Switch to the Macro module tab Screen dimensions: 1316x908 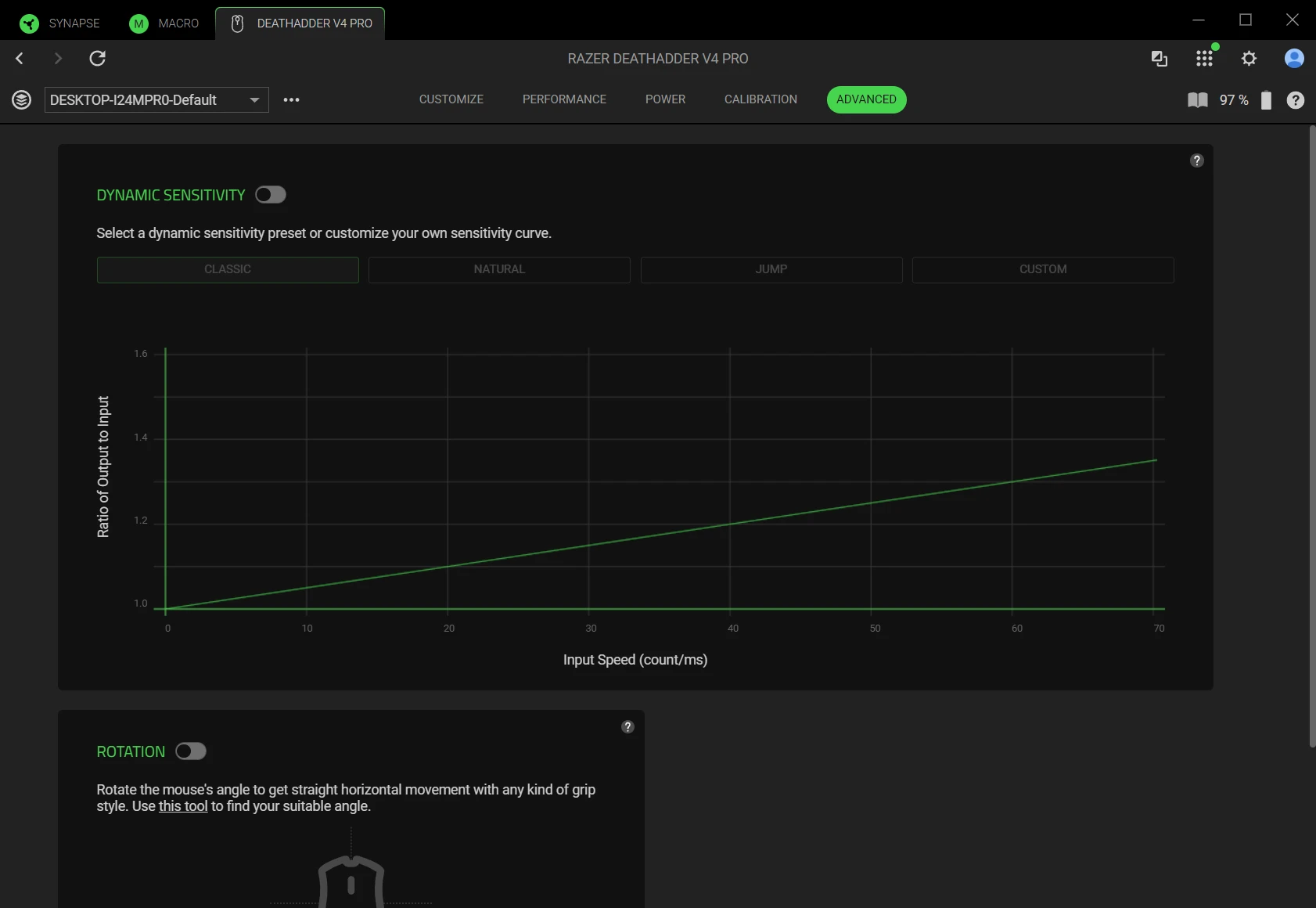click(164, 23)
